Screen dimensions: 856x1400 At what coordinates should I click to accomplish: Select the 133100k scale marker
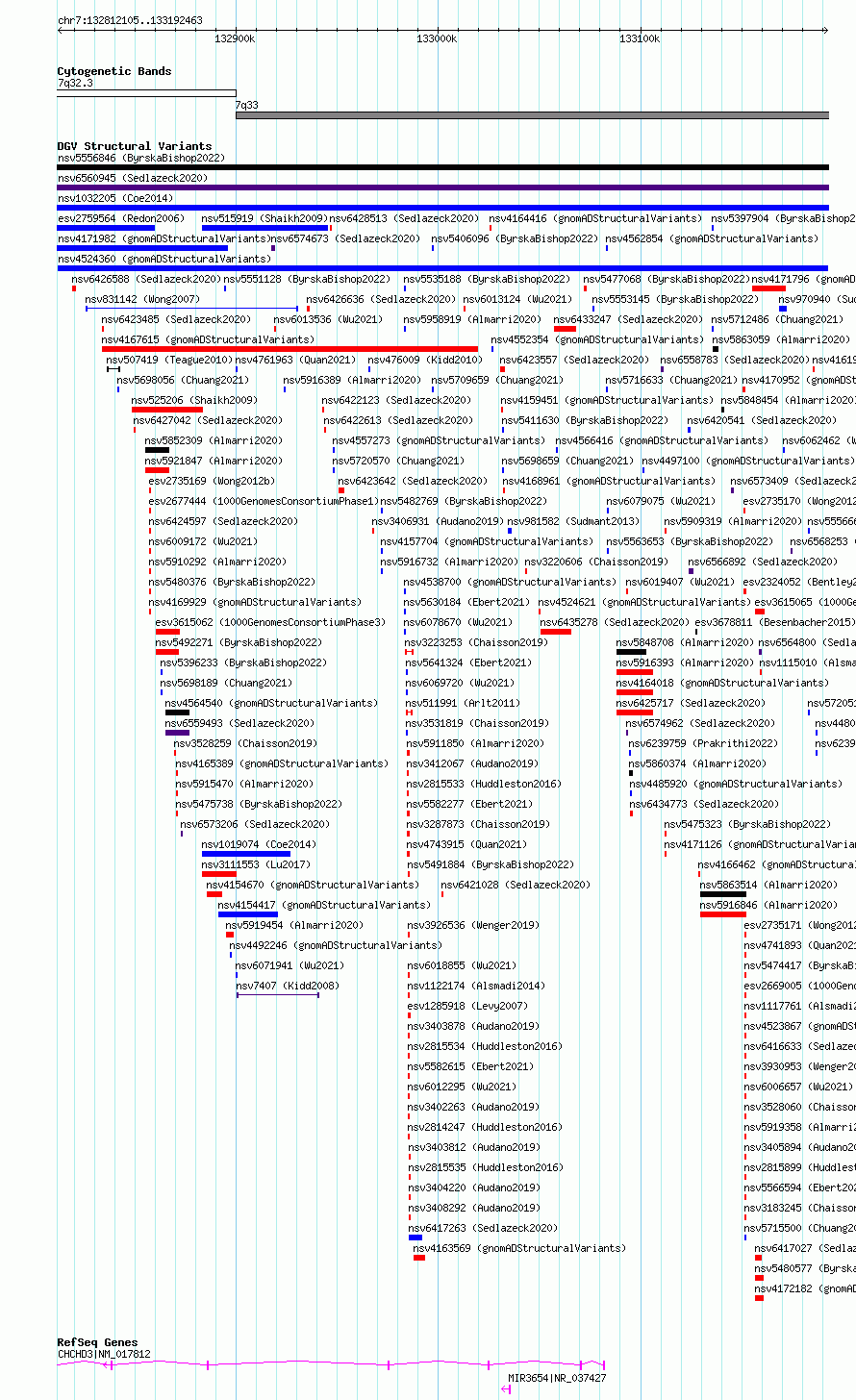tap(640, 38)
